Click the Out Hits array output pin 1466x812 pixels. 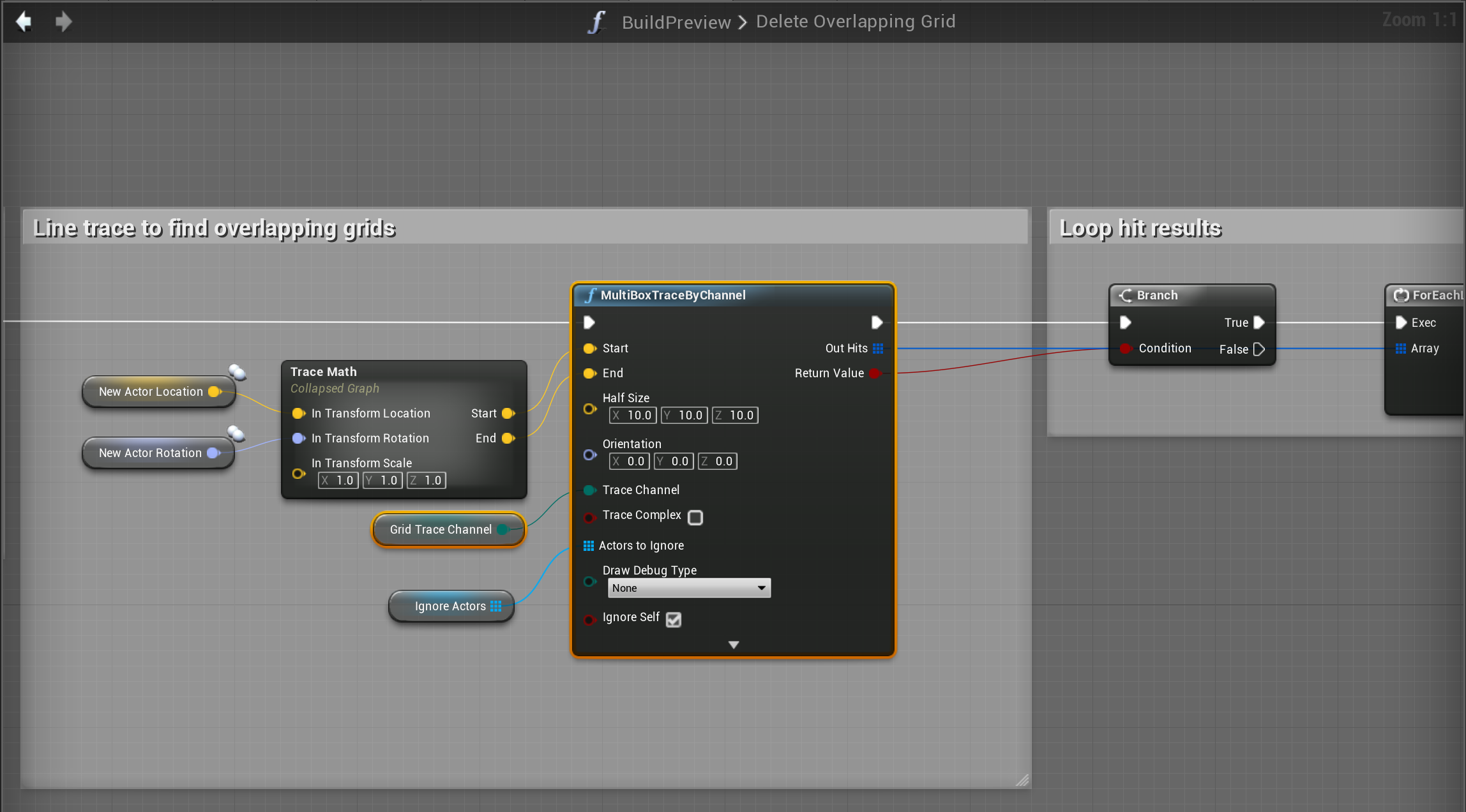click(878, 349)
